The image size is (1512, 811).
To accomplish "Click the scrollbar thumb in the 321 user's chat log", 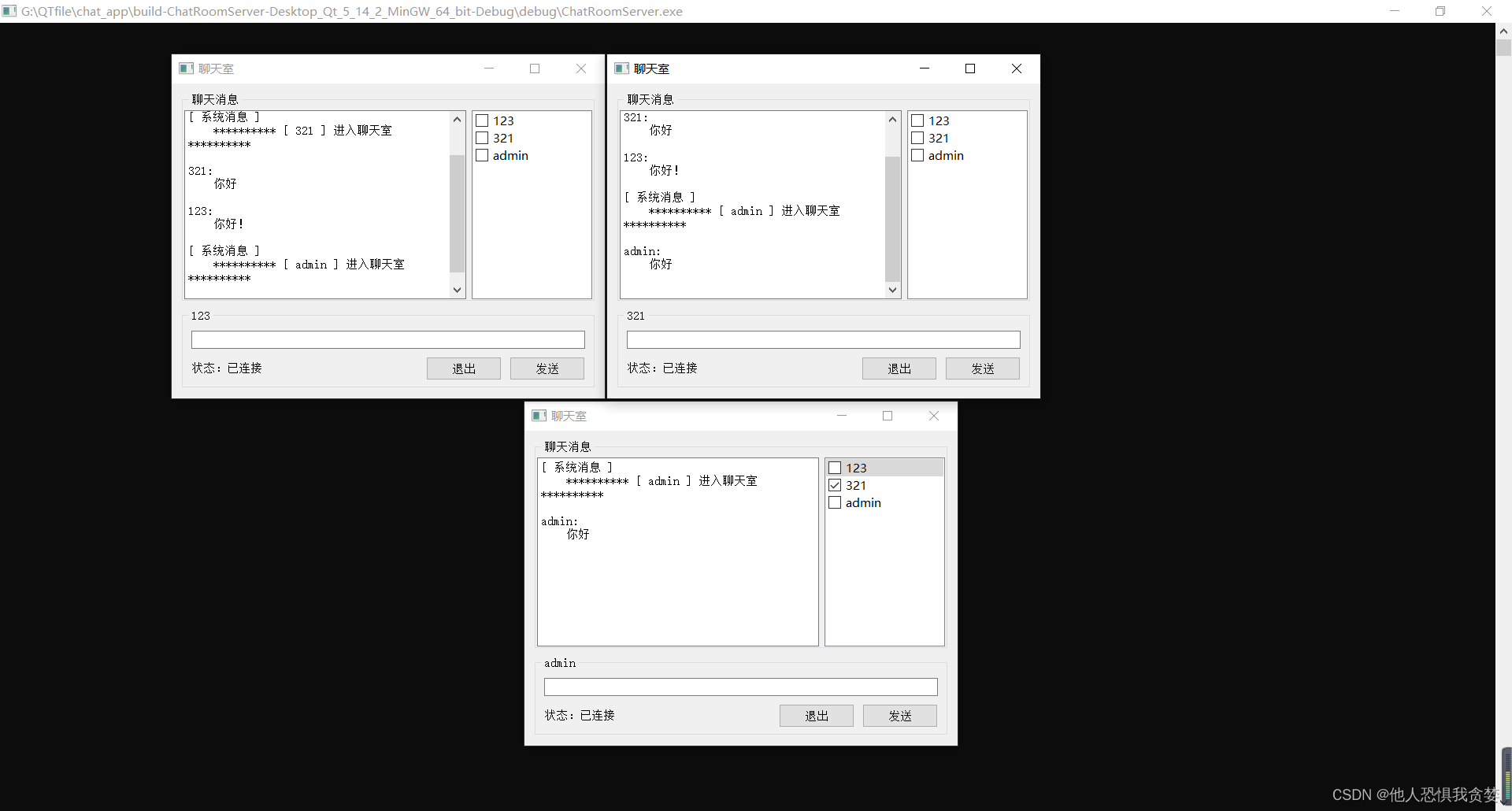I will coord(892,219).
